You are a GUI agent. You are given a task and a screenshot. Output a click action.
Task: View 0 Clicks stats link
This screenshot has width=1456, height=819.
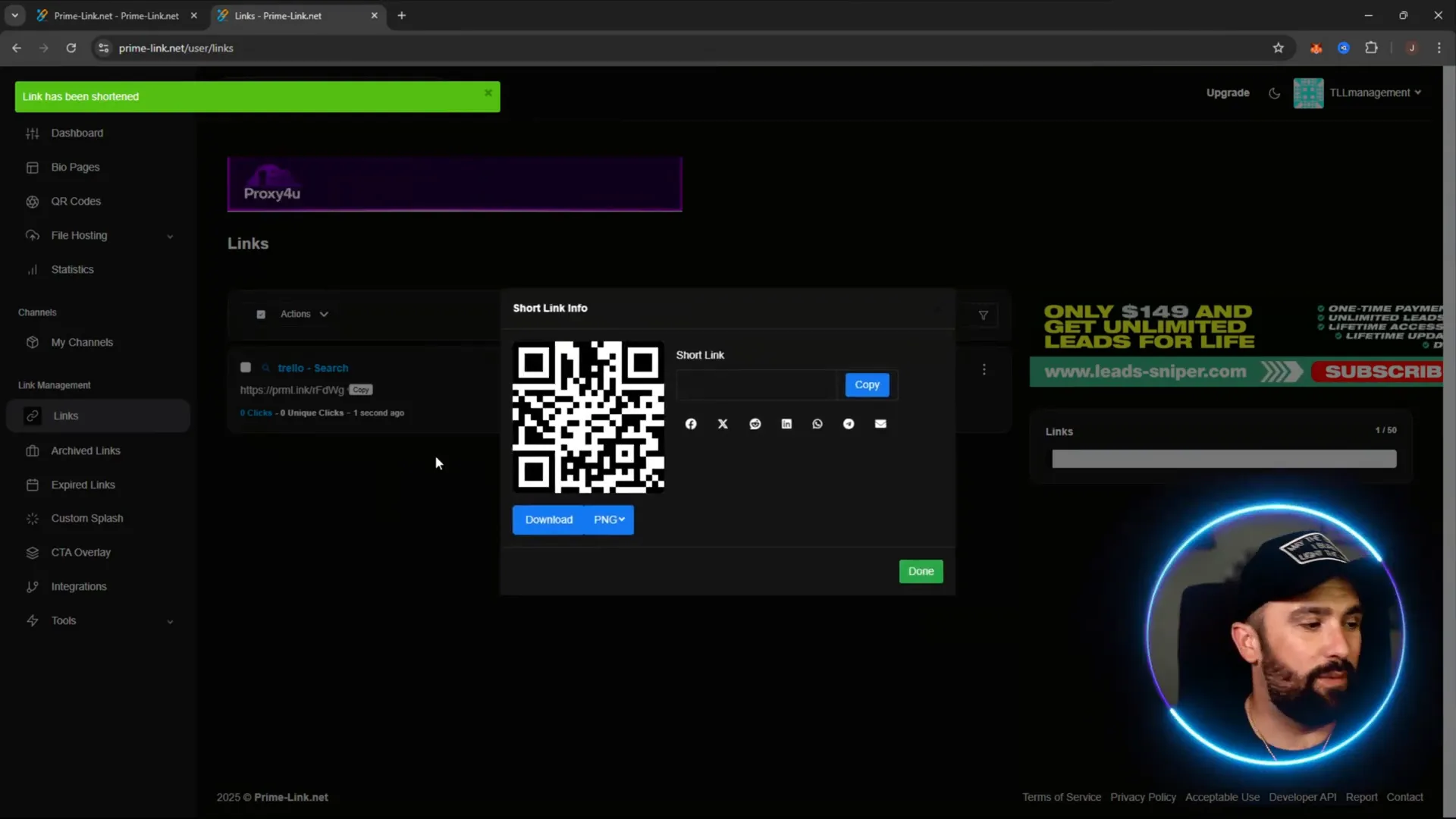pyautogui.click(x=256, y=413)
